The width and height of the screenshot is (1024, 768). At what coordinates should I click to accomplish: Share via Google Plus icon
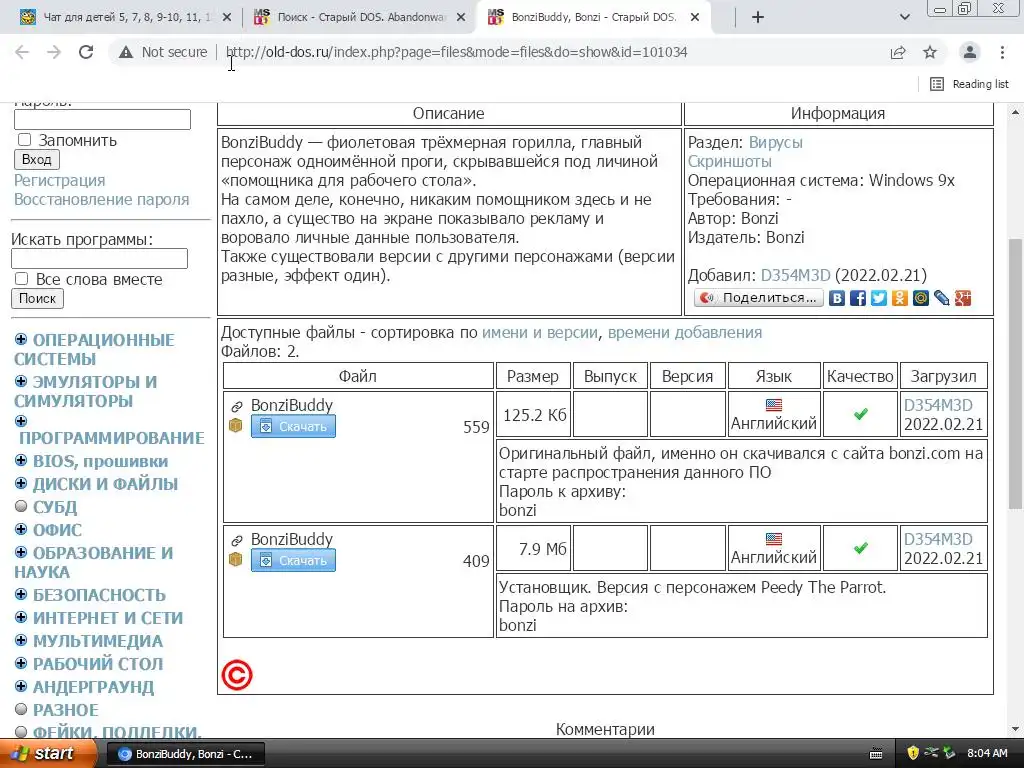963,298
